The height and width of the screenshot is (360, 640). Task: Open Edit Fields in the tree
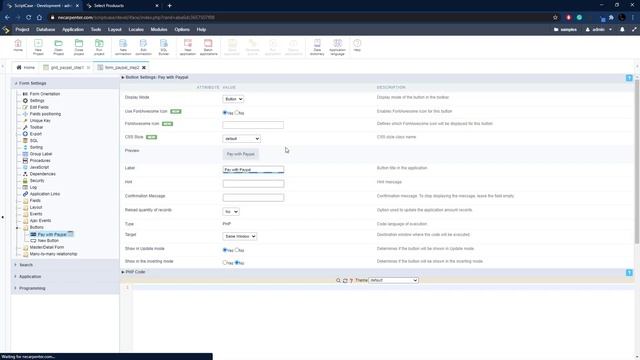click(39, 107)
